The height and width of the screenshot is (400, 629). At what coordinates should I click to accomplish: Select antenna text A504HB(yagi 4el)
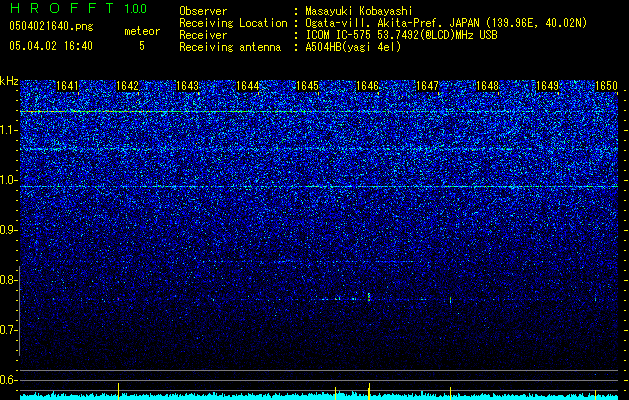[353, 47]
